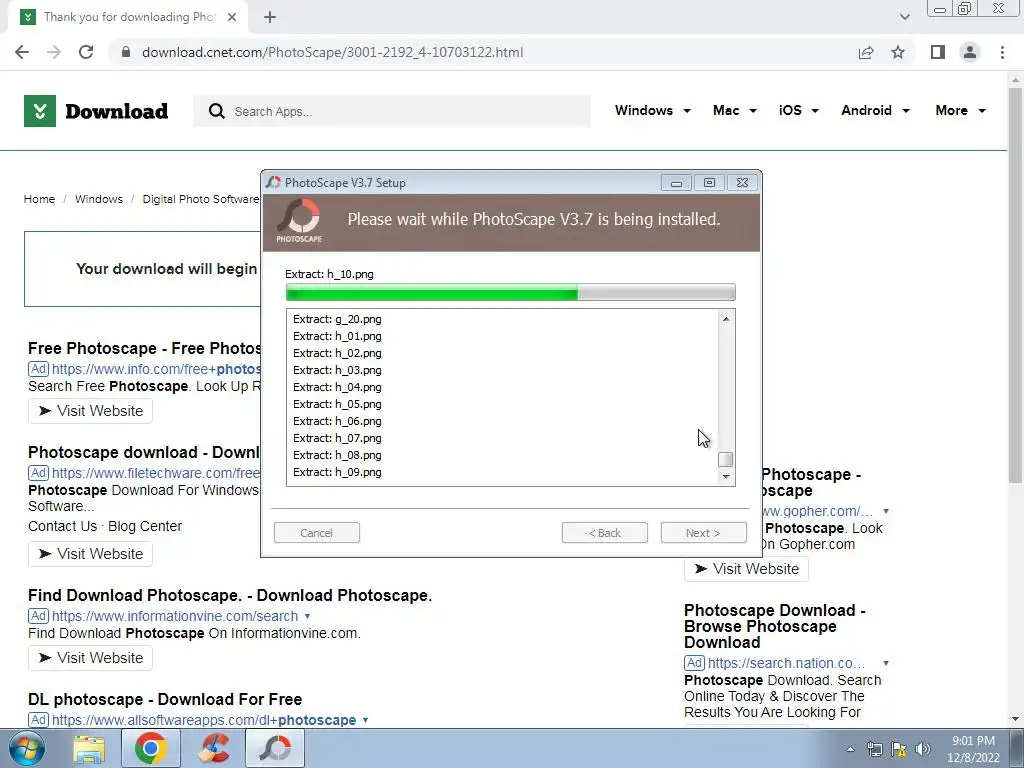Screen dimensions: 1024x768
Task: Show hidden tray icons arrow
Action: point(850,749)
